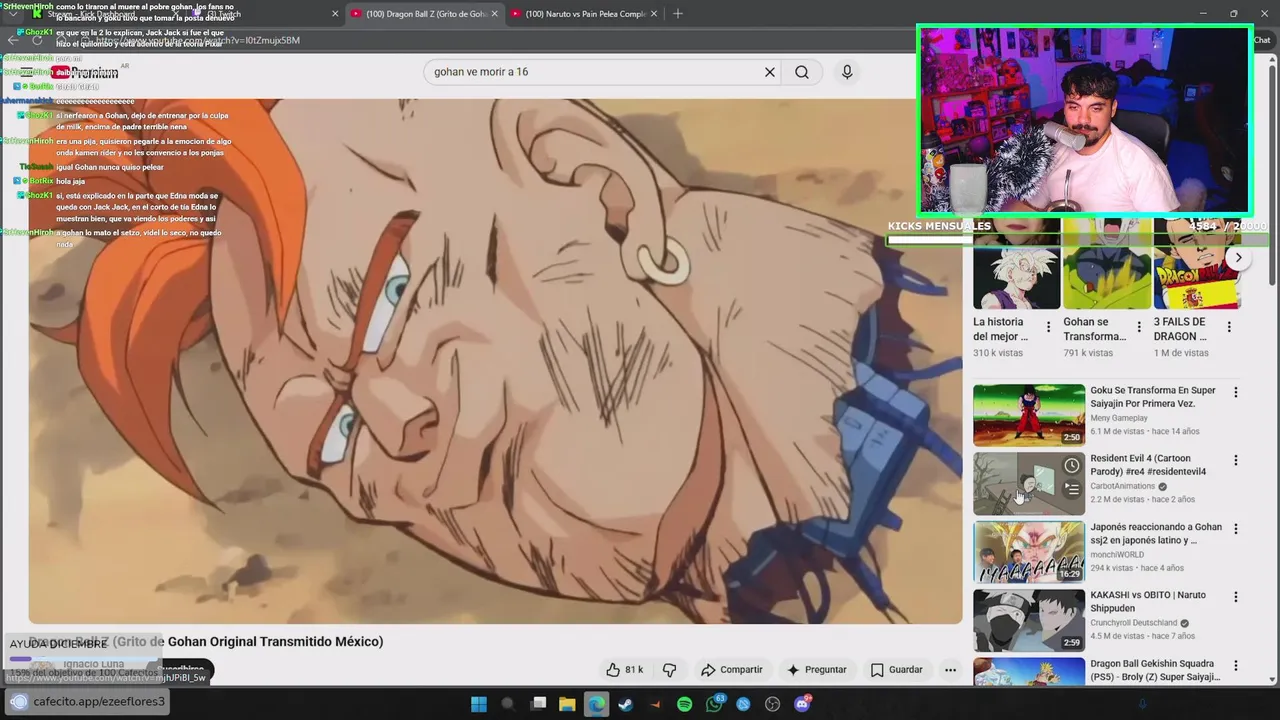
Task: Open options for '3 FAILS DE DRAGON' short
Action: coord(1229,327)
